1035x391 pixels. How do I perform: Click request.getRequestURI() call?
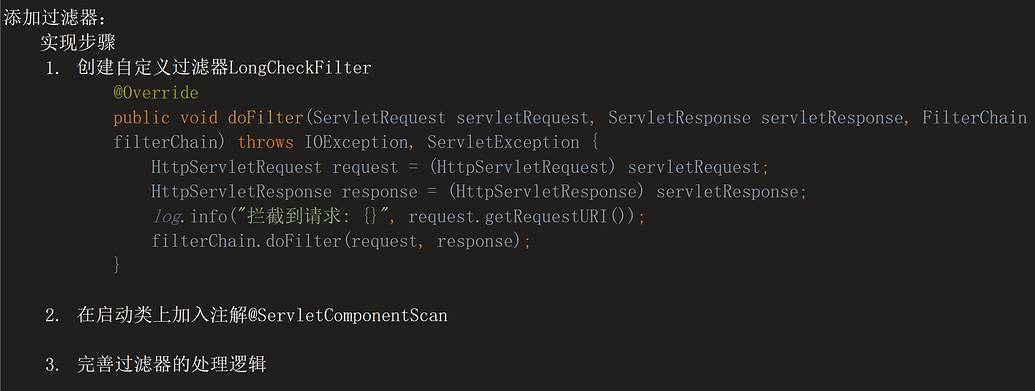pos(521,217)
